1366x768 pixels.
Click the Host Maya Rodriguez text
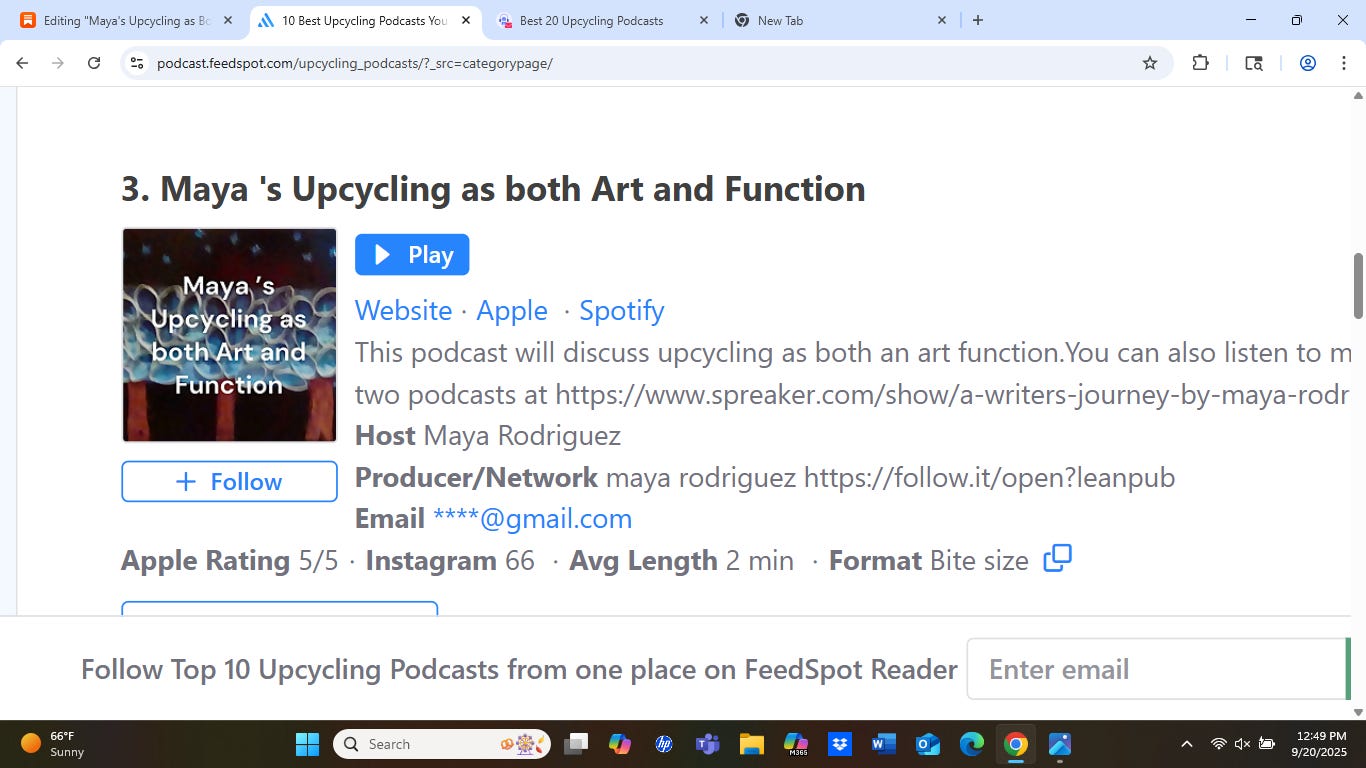coord(488,436)
